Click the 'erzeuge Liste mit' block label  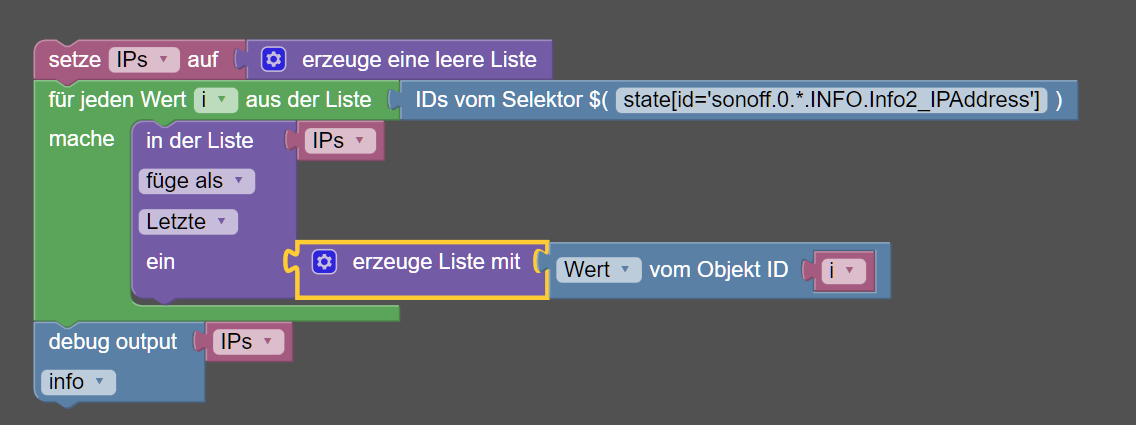pos(436,262)
